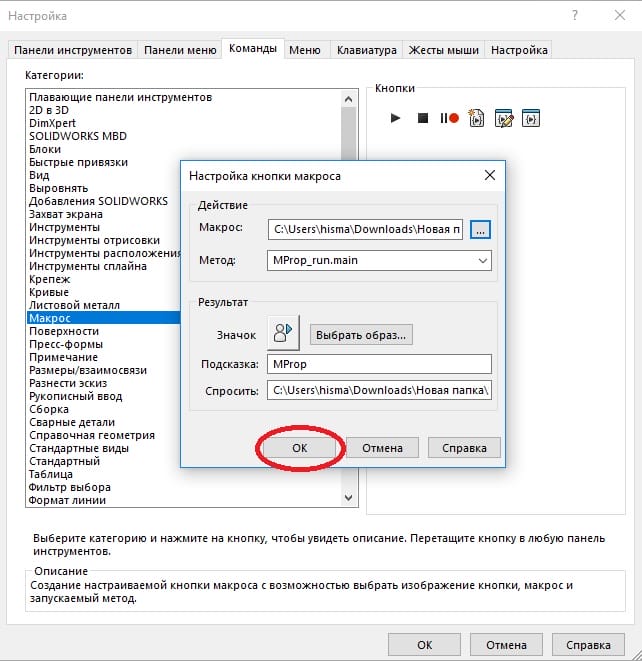Switch to Панели инструментов tab

[73, 50]
